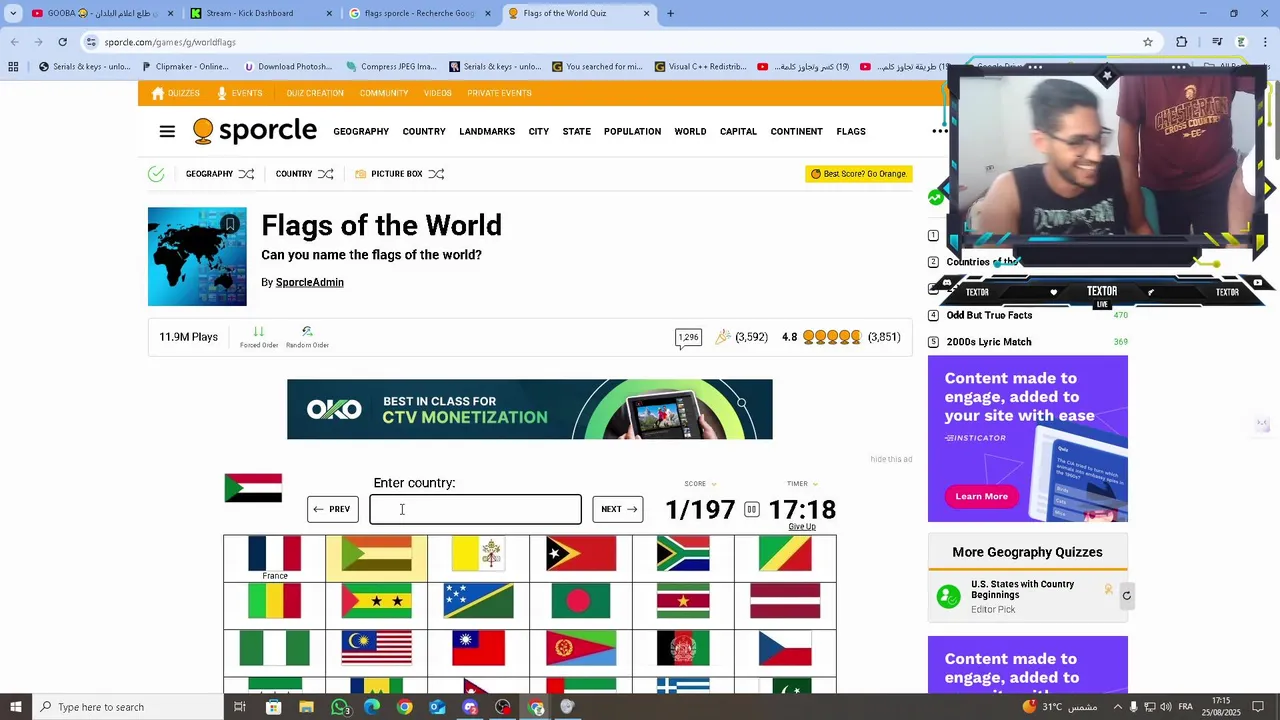Open File Explorer from taskbar

pos(306,707)
